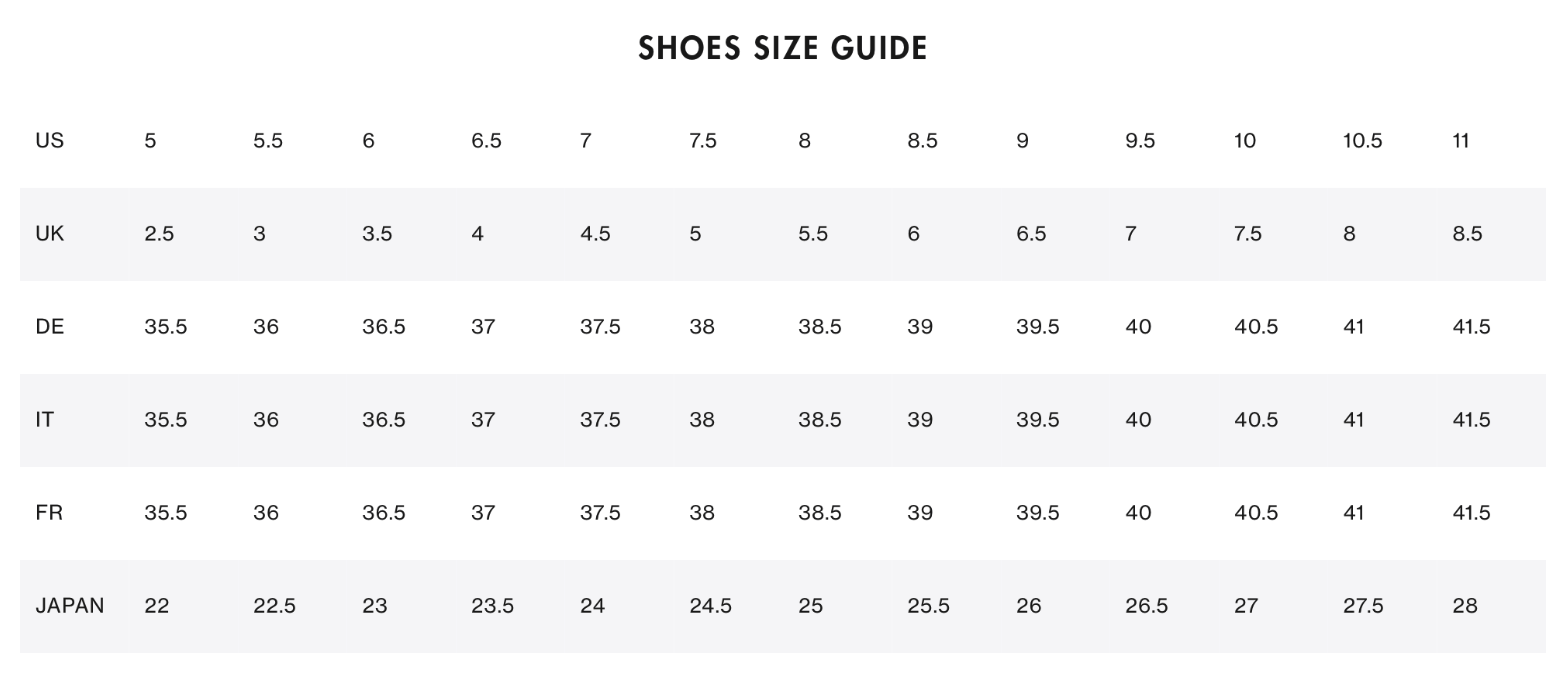Viewport: 1564px width, 680px height.
Task: Click DE size 37 cell
Action: tap(482, 327)
